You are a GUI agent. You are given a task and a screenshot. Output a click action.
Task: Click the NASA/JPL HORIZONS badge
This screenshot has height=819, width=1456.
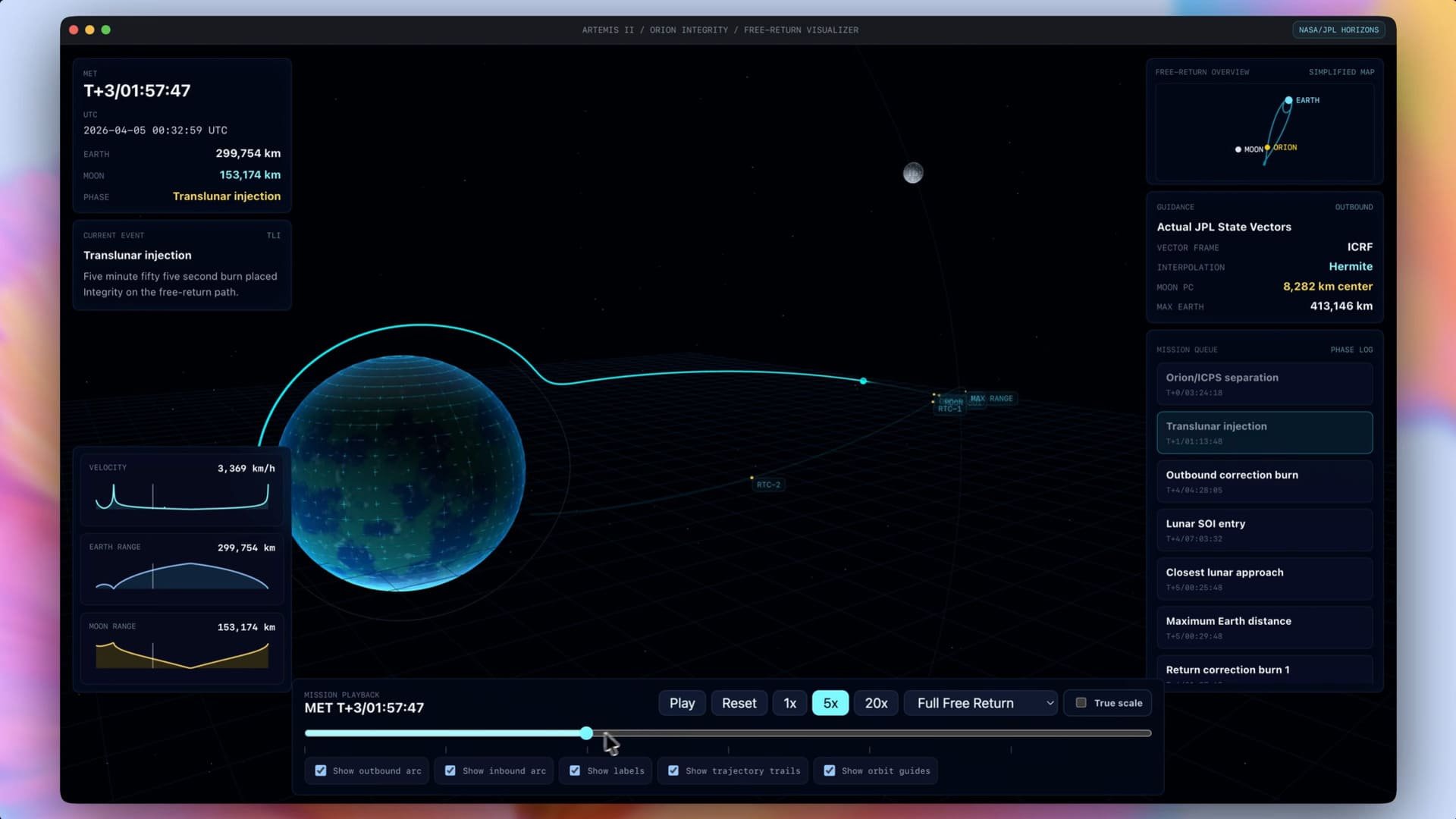point(1338,30)
